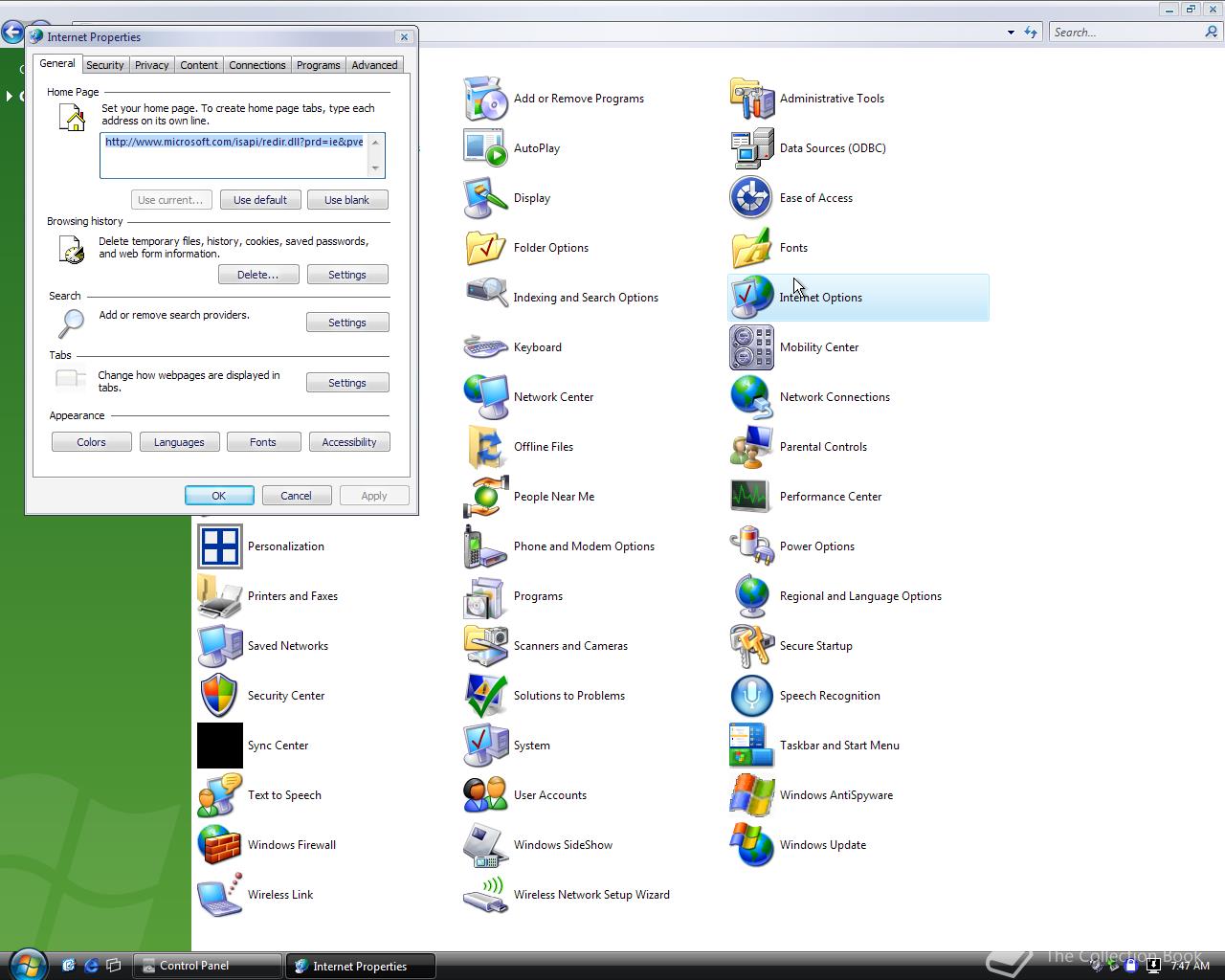
Task: Switch to the Connections tab
Action: 256,65
